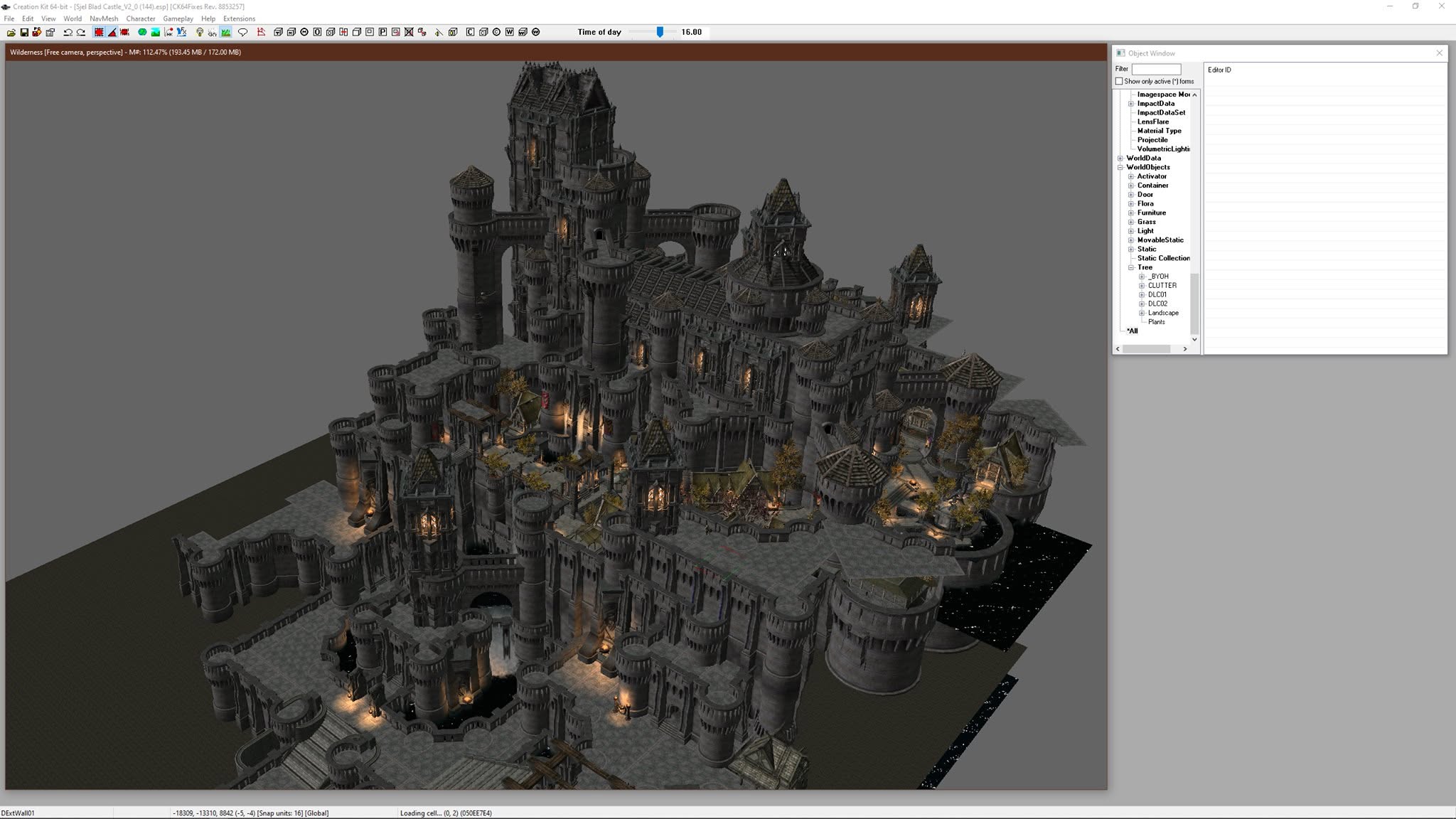The height and width of the screenshot is (819, 1456).
Task: Close the Object Window panel
Action: pyautogui.click(x=1439, y=53)
